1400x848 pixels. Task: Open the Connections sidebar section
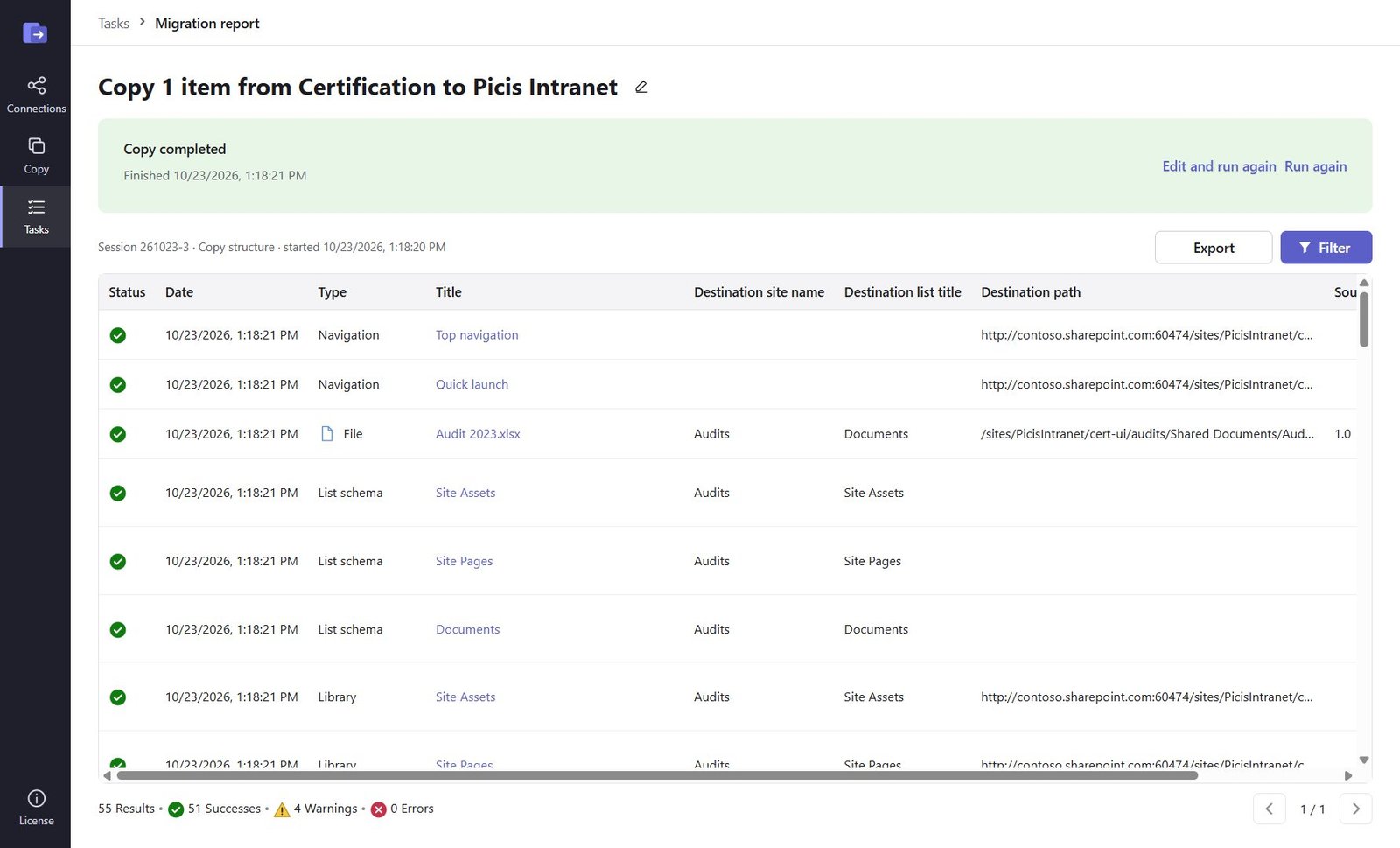pyautogui.click(x=36, y=95)
